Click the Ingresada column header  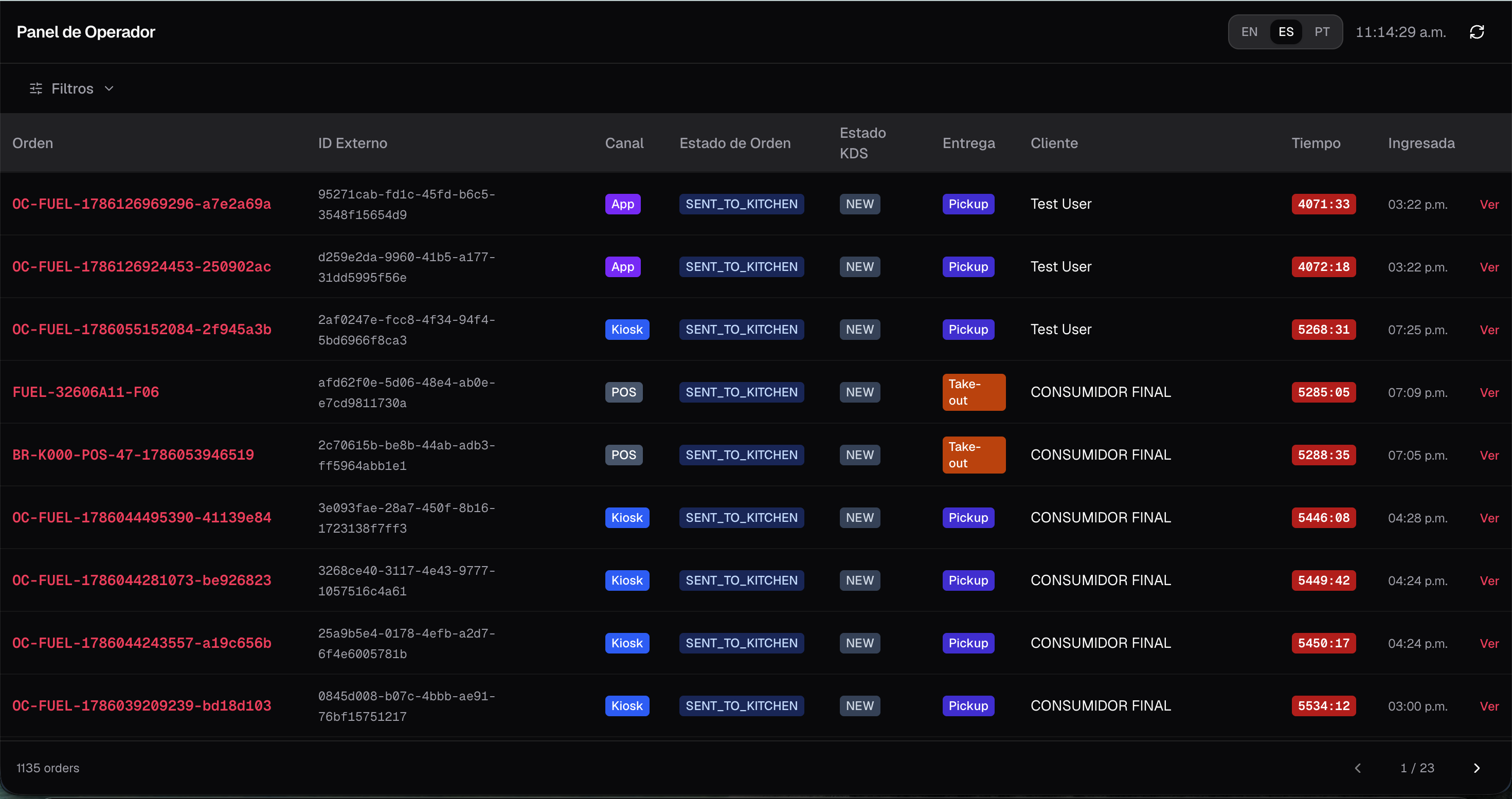[1421, 143]
